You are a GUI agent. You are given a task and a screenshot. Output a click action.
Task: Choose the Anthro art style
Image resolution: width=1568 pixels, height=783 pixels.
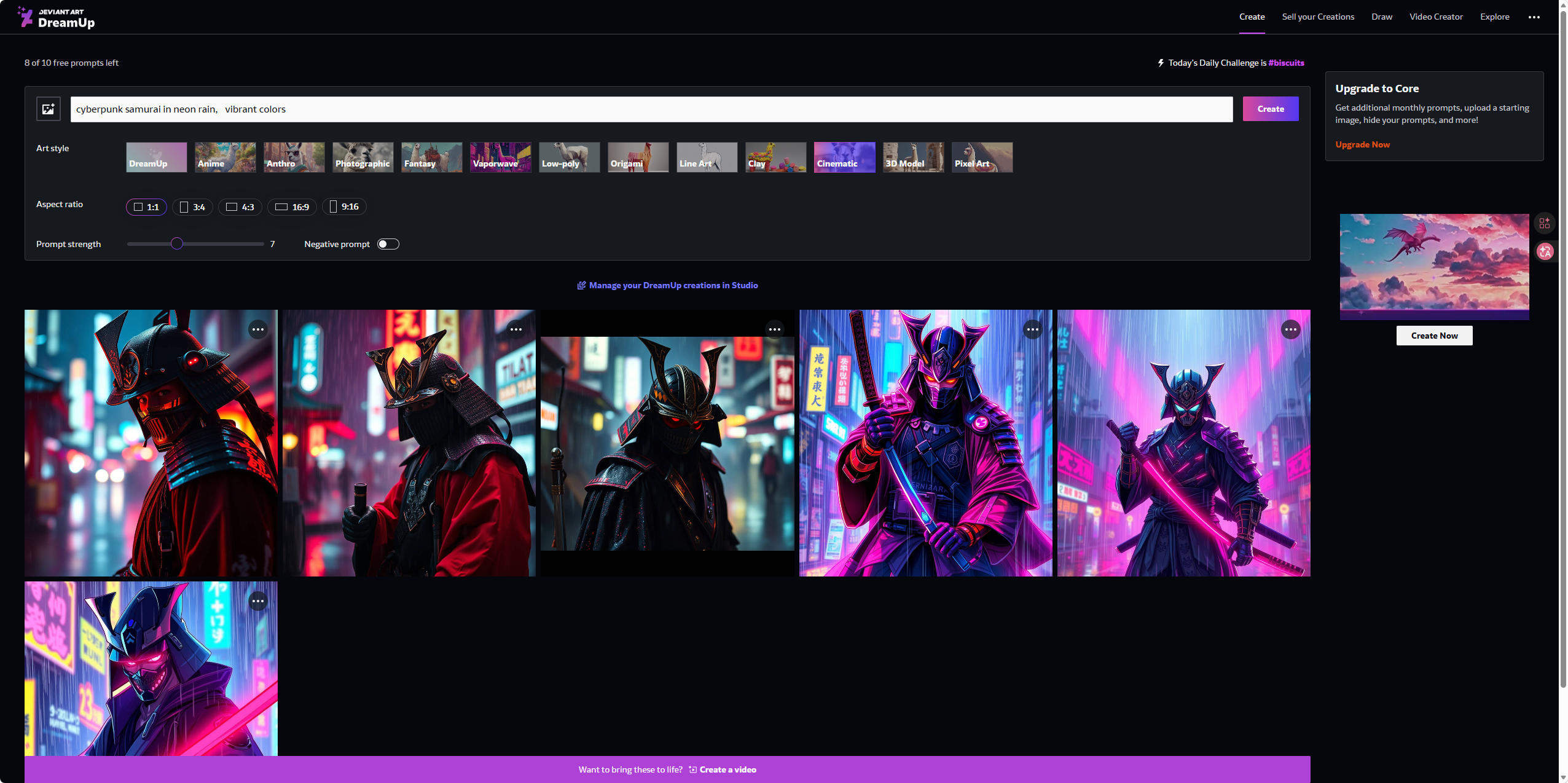click(294, 157)
